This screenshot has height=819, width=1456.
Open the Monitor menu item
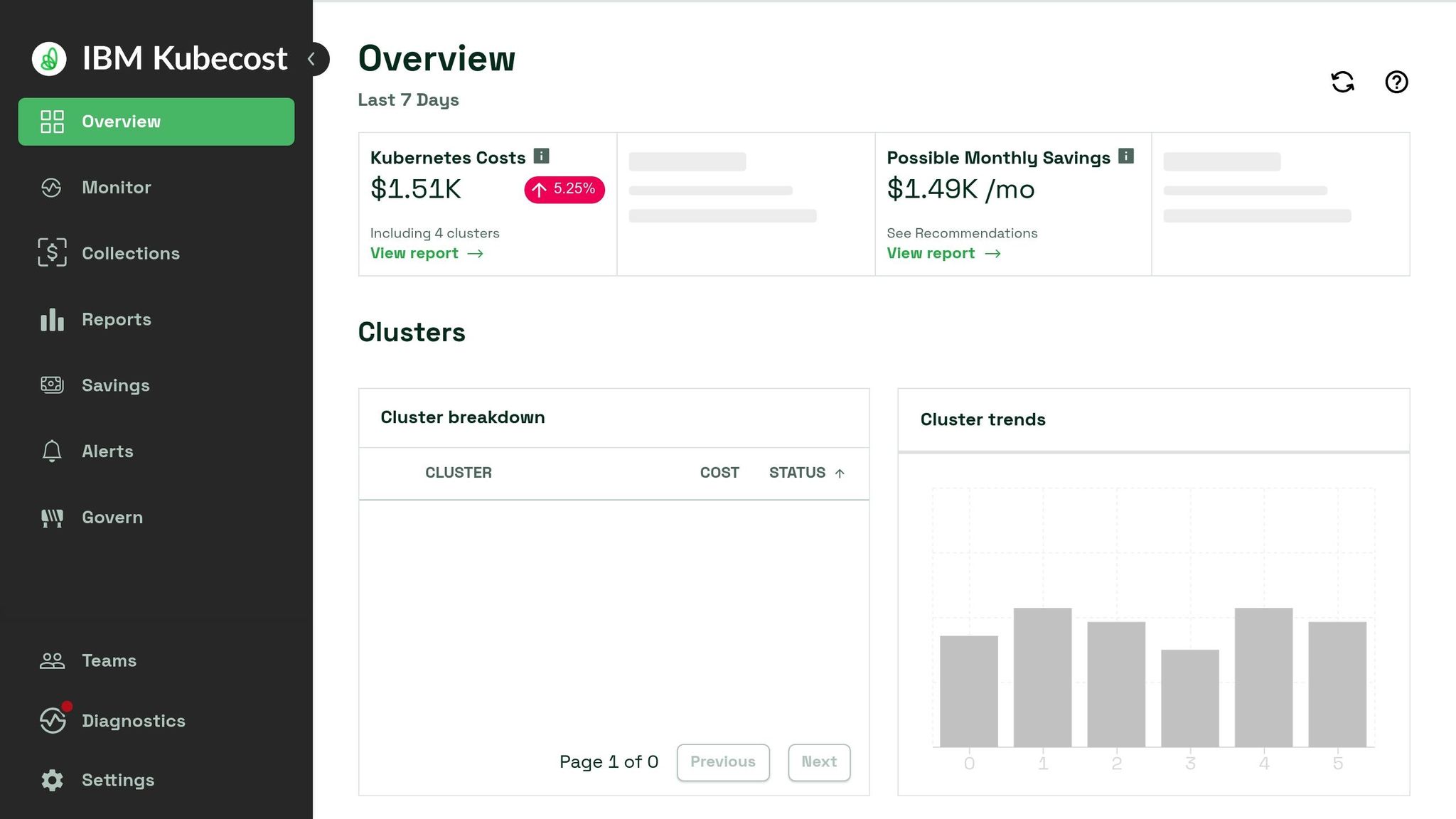[116, 188]
